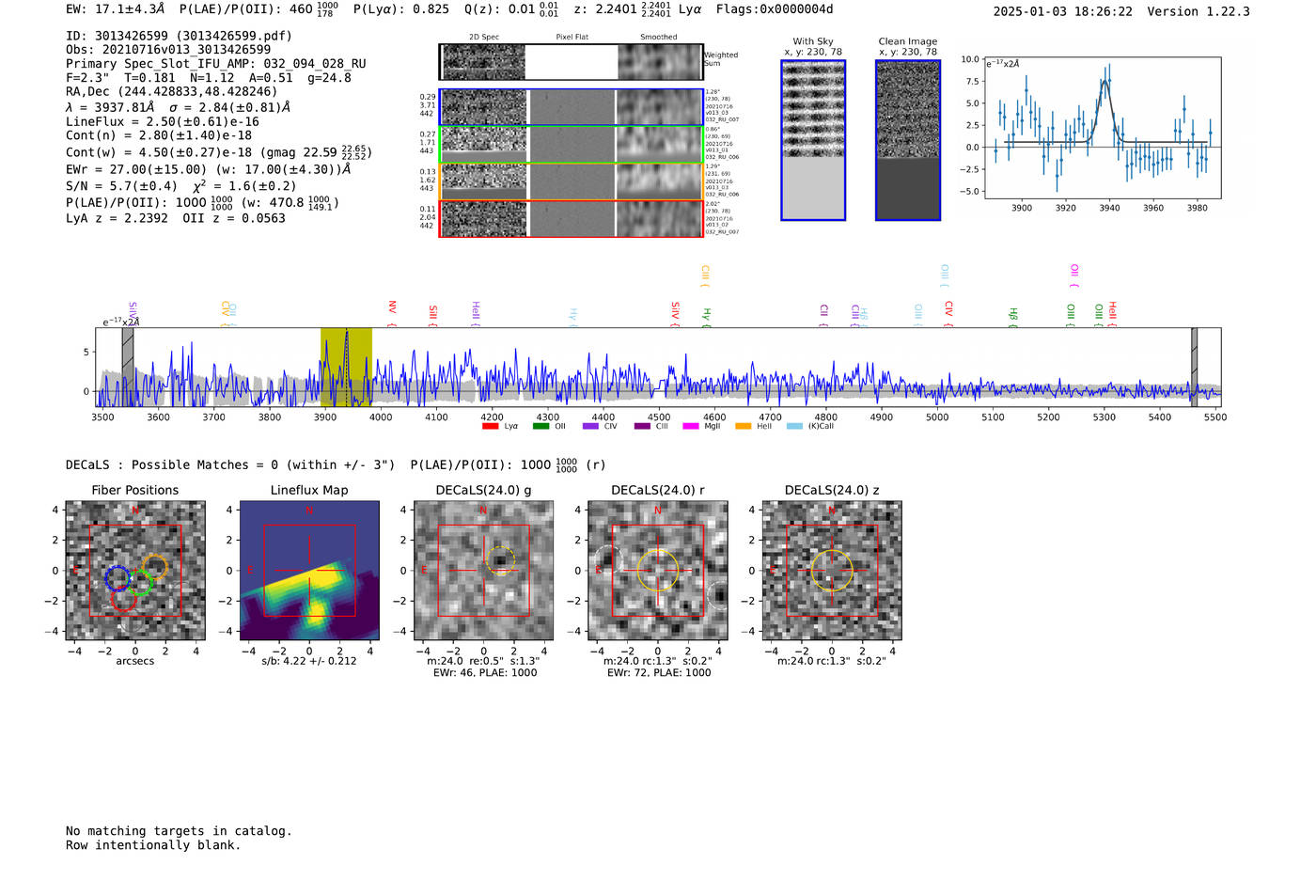The height and width of the screenshot is (896, 1316).
Task: Click the "S/N = 5.7(±0.4)" value
Action: coord(121,186)
